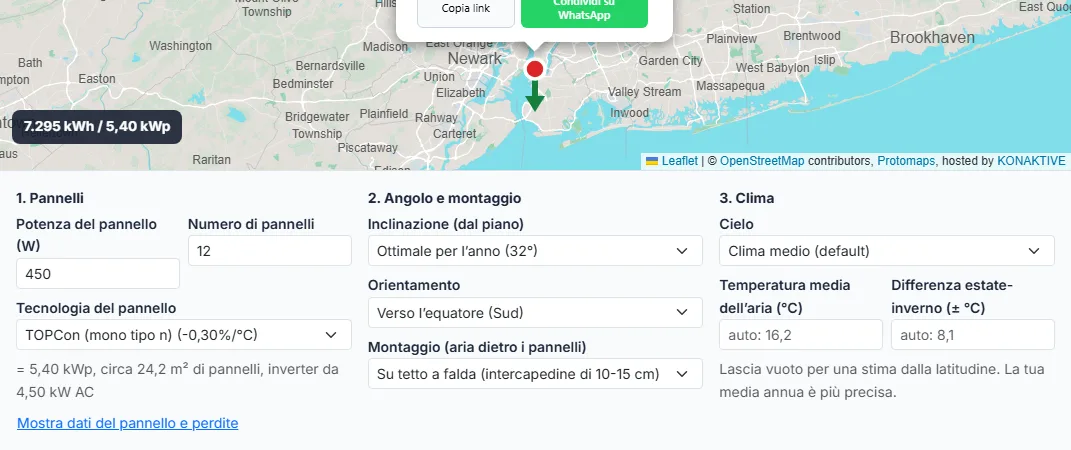Click the Inwood map label
This screenshot has width=1071, height=450.
point(629,113)
